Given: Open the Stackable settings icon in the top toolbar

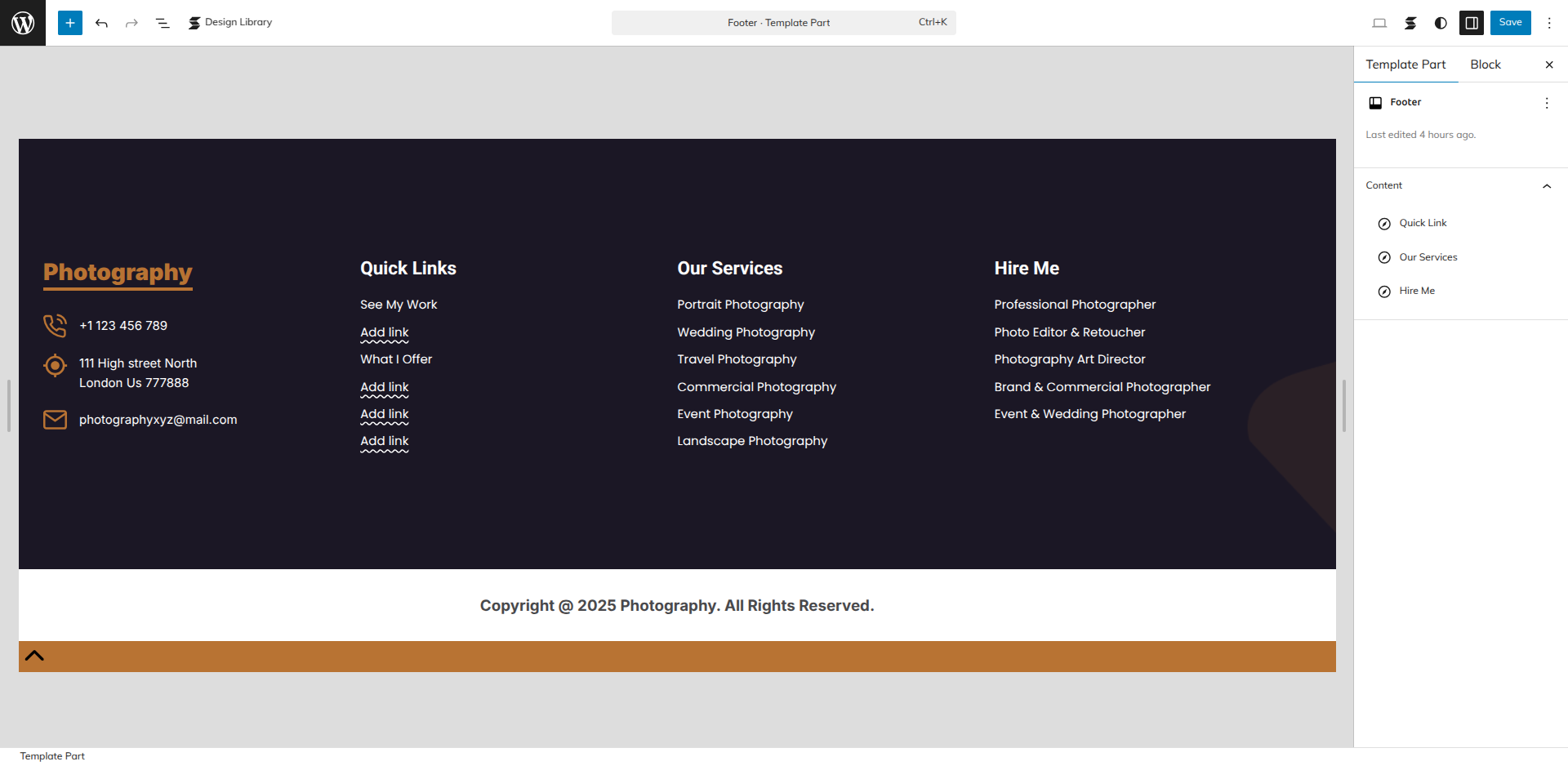Looking at the screenshot, I should [1410, 23].
